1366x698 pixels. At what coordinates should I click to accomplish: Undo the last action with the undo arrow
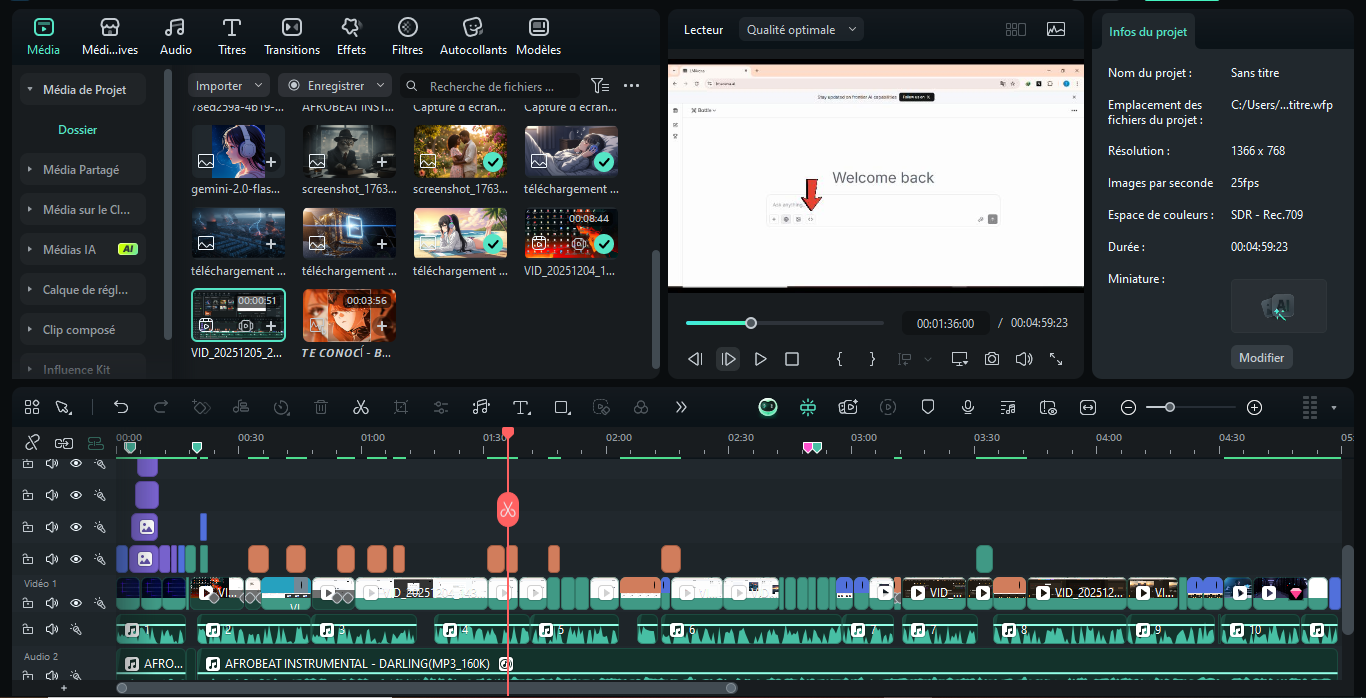tap(121, 407)
